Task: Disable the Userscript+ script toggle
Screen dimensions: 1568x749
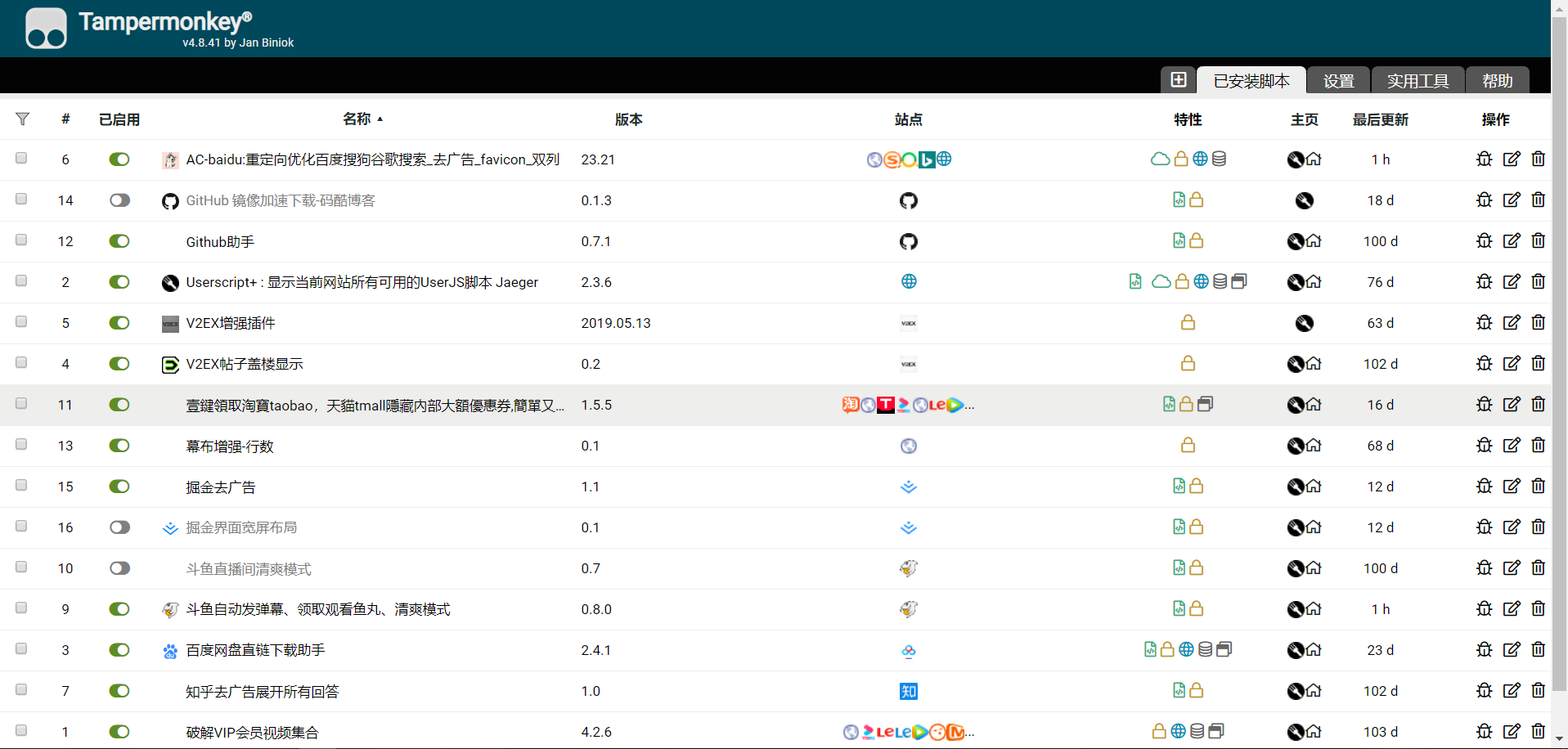Action: 119,282
